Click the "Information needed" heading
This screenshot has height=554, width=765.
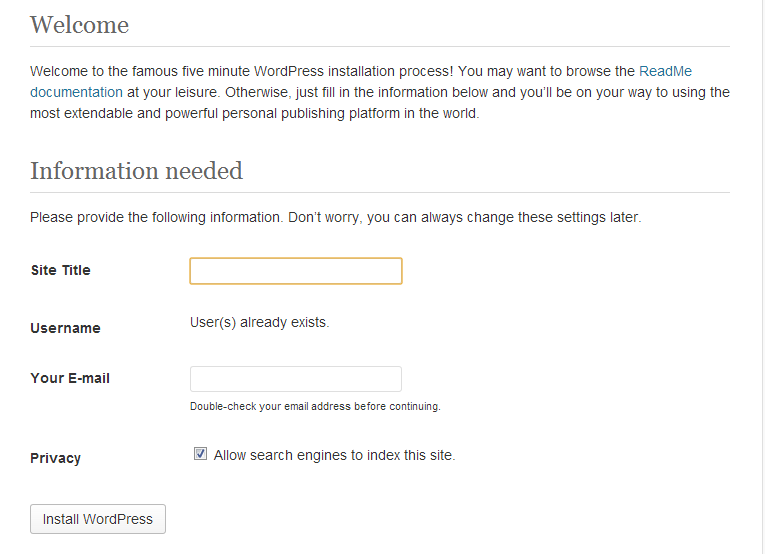136,171
